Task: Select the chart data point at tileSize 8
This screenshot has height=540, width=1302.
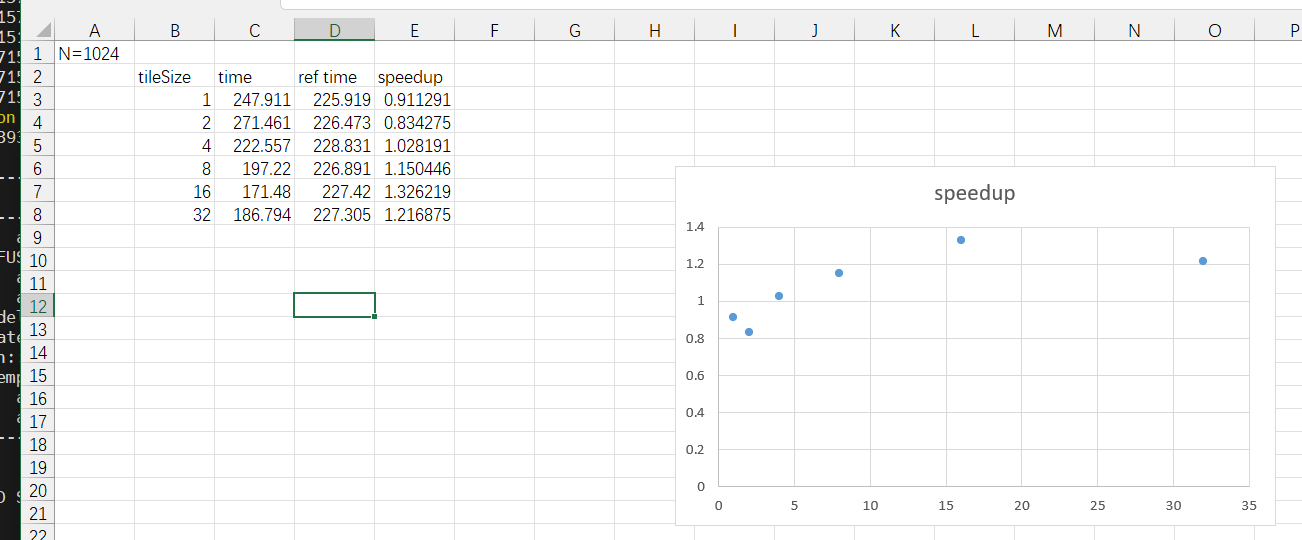Action: [839, 273]
